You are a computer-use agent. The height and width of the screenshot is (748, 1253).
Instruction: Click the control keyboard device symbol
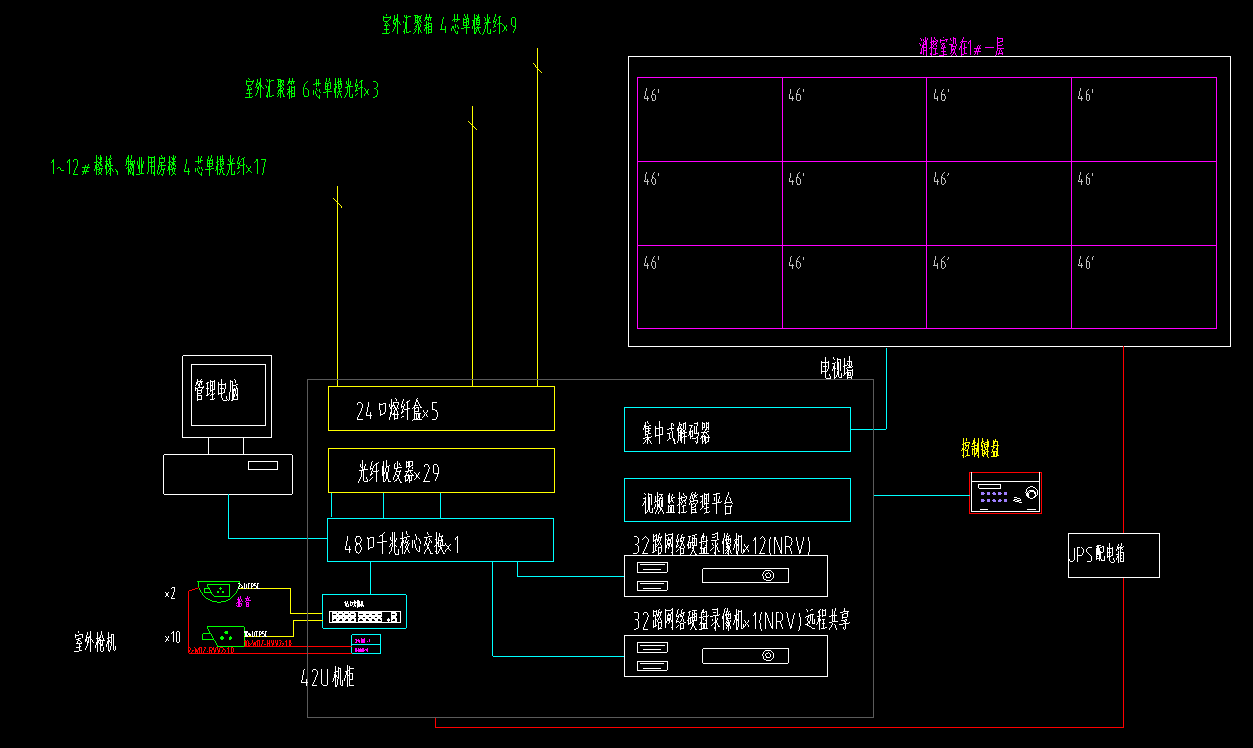[x=1005, y=494]
